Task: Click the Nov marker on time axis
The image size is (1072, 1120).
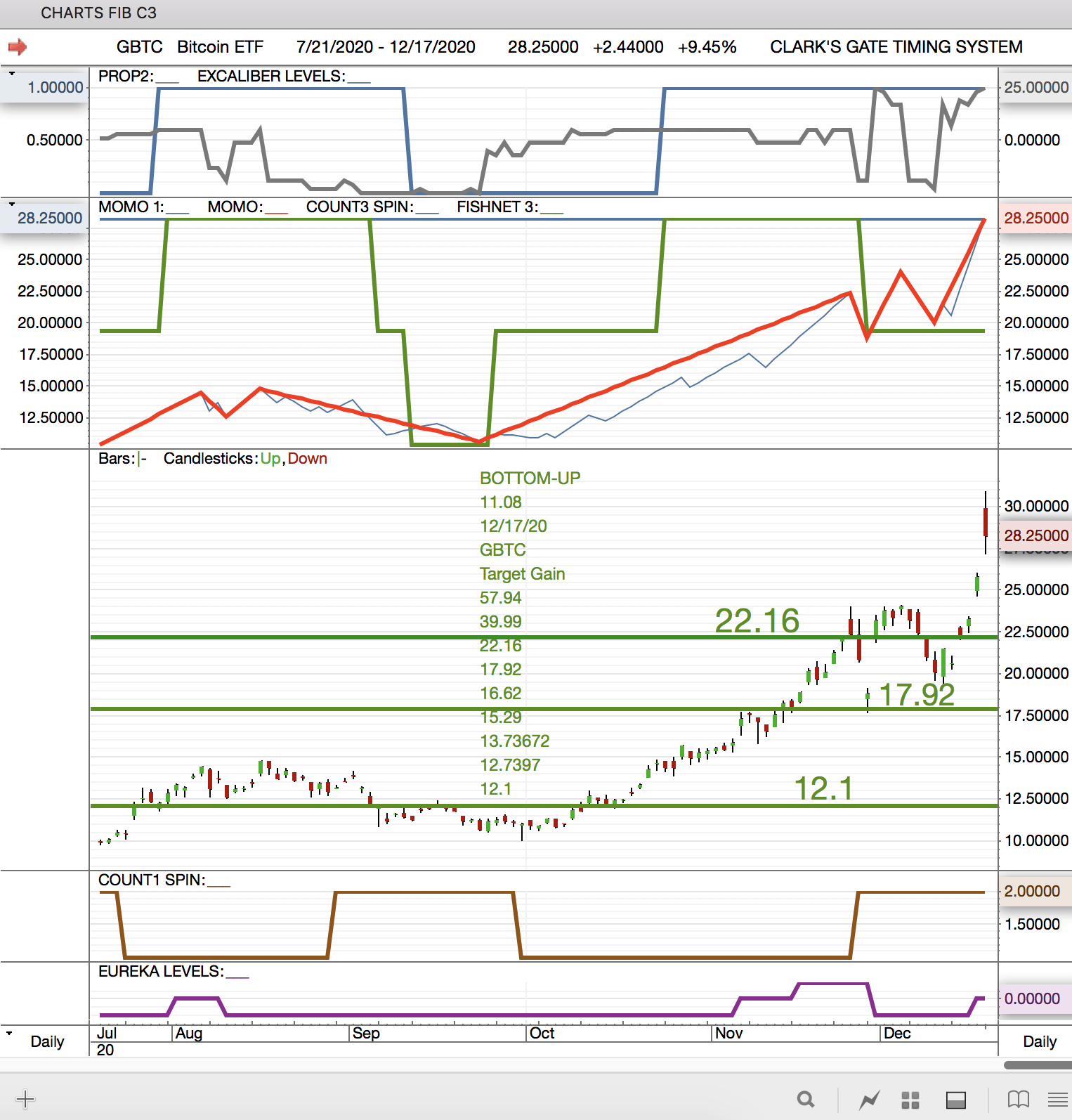Action: coord(728,1034)
